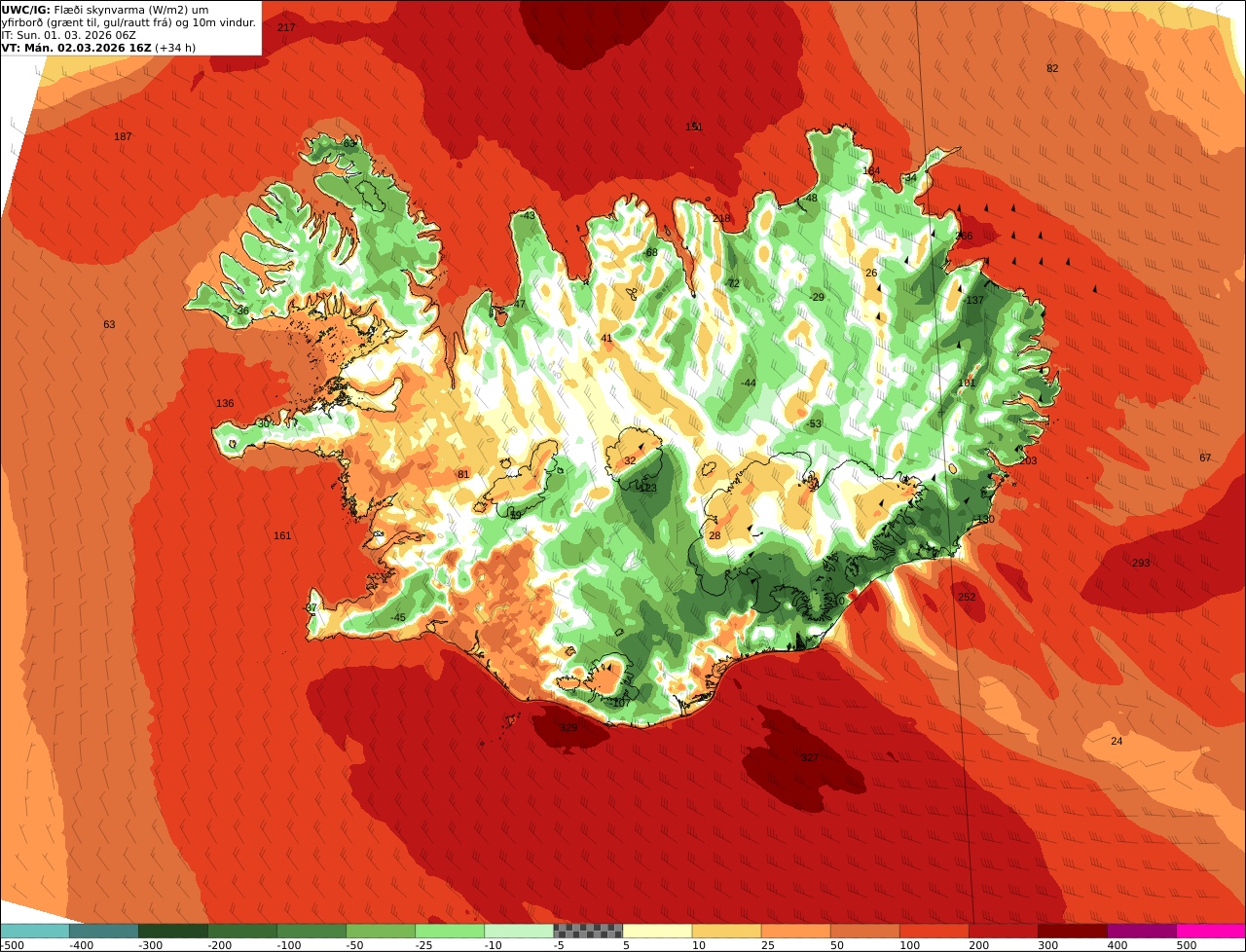Image resolution: width=1246 pixels, height=952 pixels.
Task: Click the -500 label on the color scale
Action: pos(12,945)
